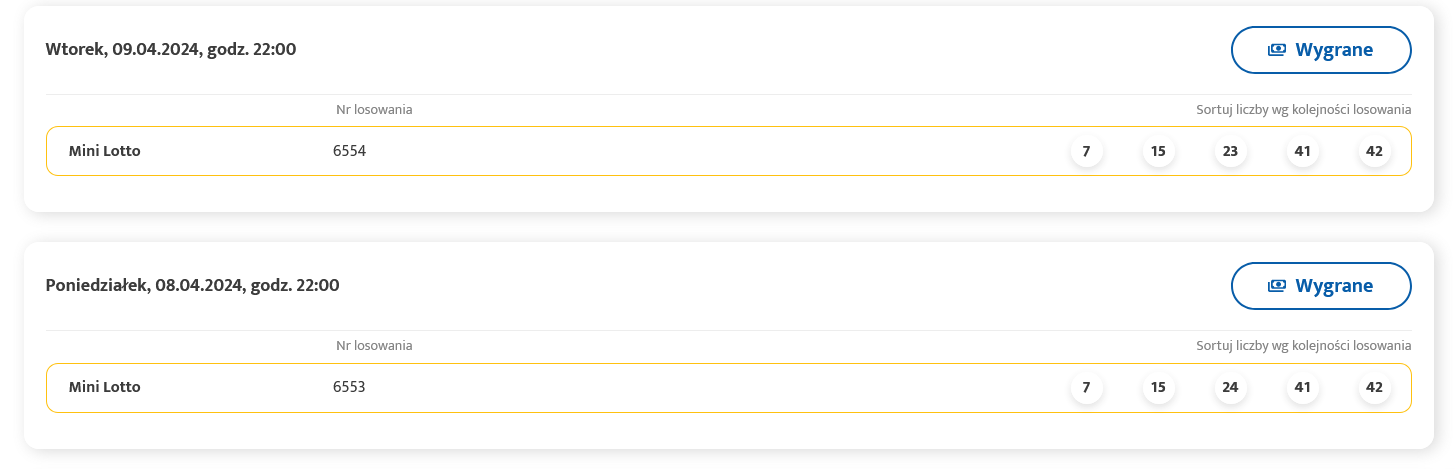
Task: Click the banknote icon in Monday's Wygrane button
Action: click(1276, 286)
